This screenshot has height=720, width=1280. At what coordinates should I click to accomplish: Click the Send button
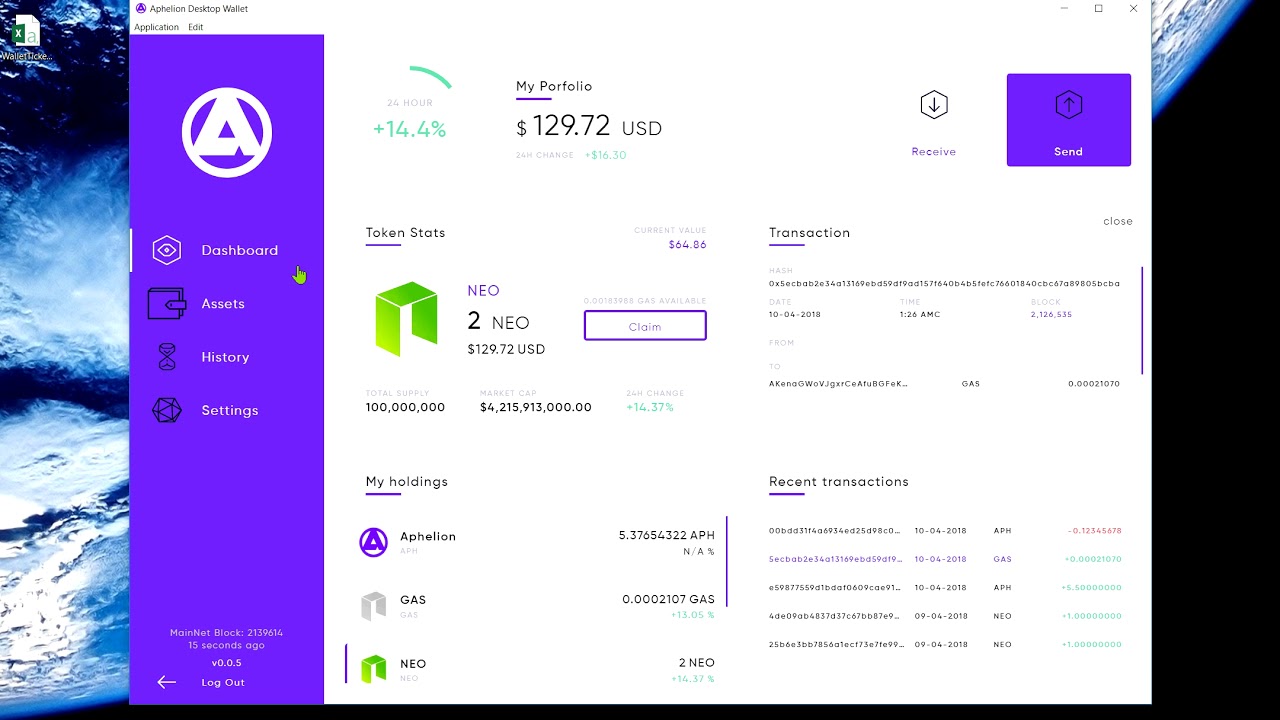click(x=1069, y=120)
